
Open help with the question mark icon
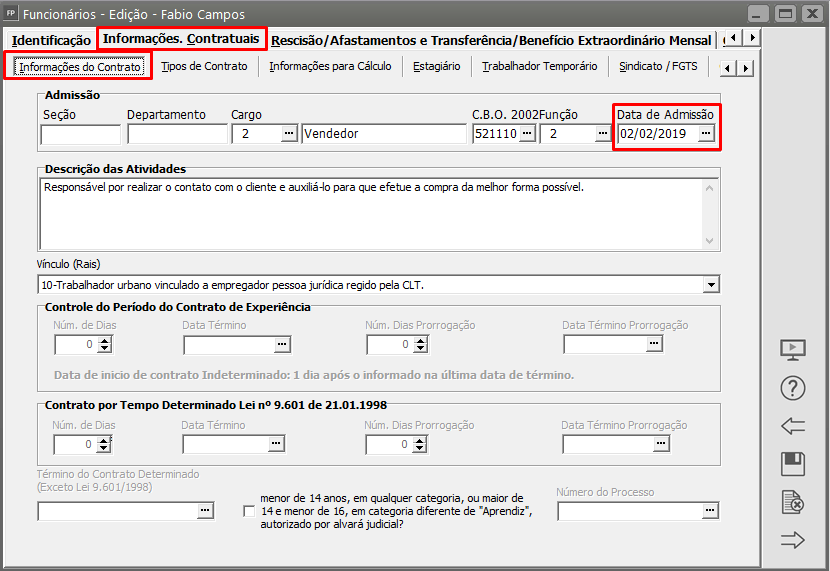792,388
